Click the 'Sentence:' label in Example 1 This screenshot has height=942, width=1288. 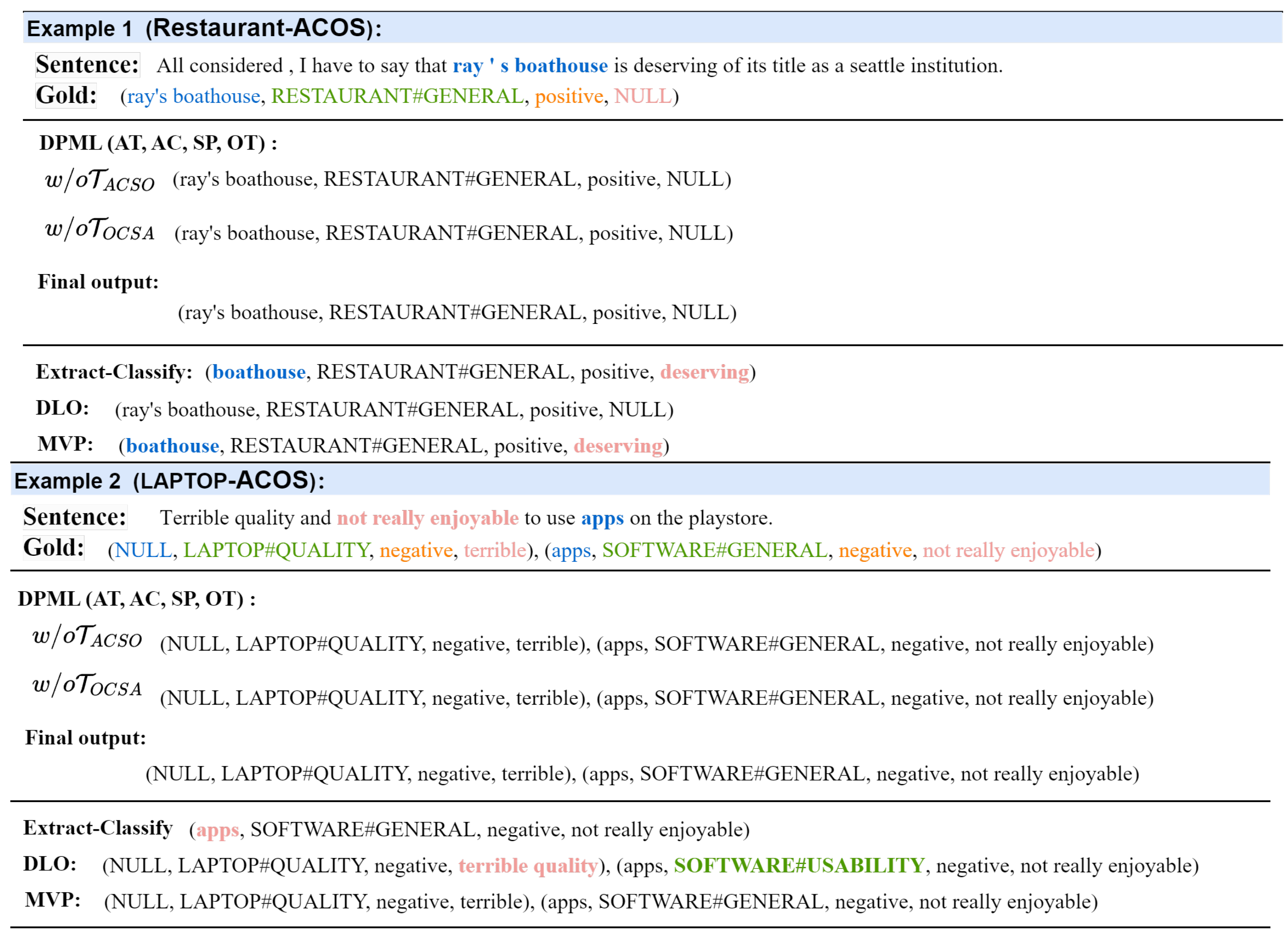click(x=87, y=64)
